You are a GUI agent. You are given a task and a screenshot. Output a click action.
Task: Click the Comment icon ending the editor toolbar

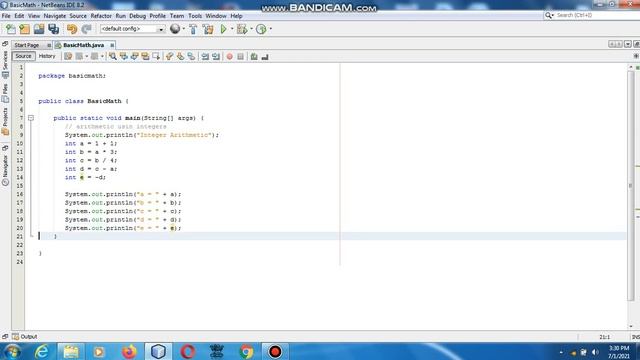point(265,56)
